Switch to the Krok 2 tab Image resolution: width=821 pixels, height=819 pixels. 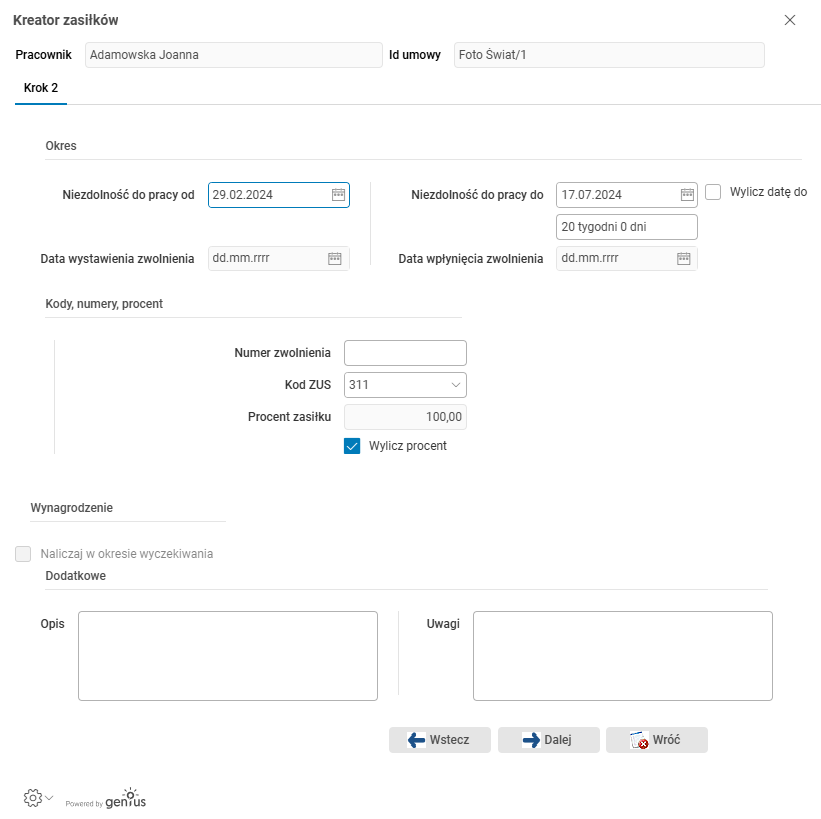click(x=41, y=88)
